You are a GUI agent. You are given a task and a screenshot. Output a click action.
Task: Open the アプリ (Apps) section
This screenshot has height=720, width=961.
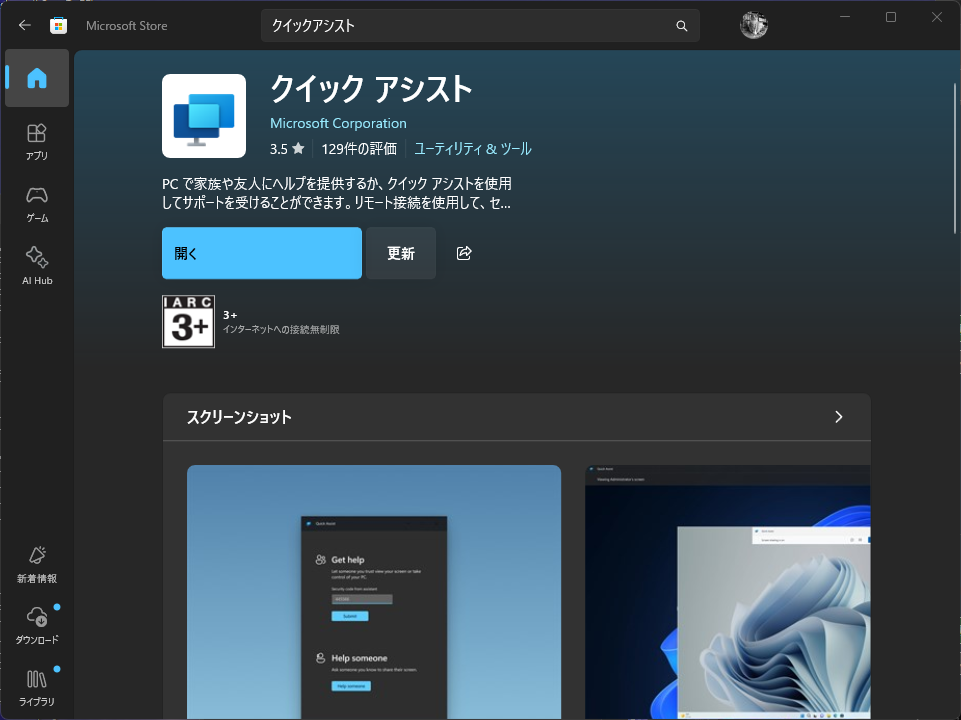[37, 142]
